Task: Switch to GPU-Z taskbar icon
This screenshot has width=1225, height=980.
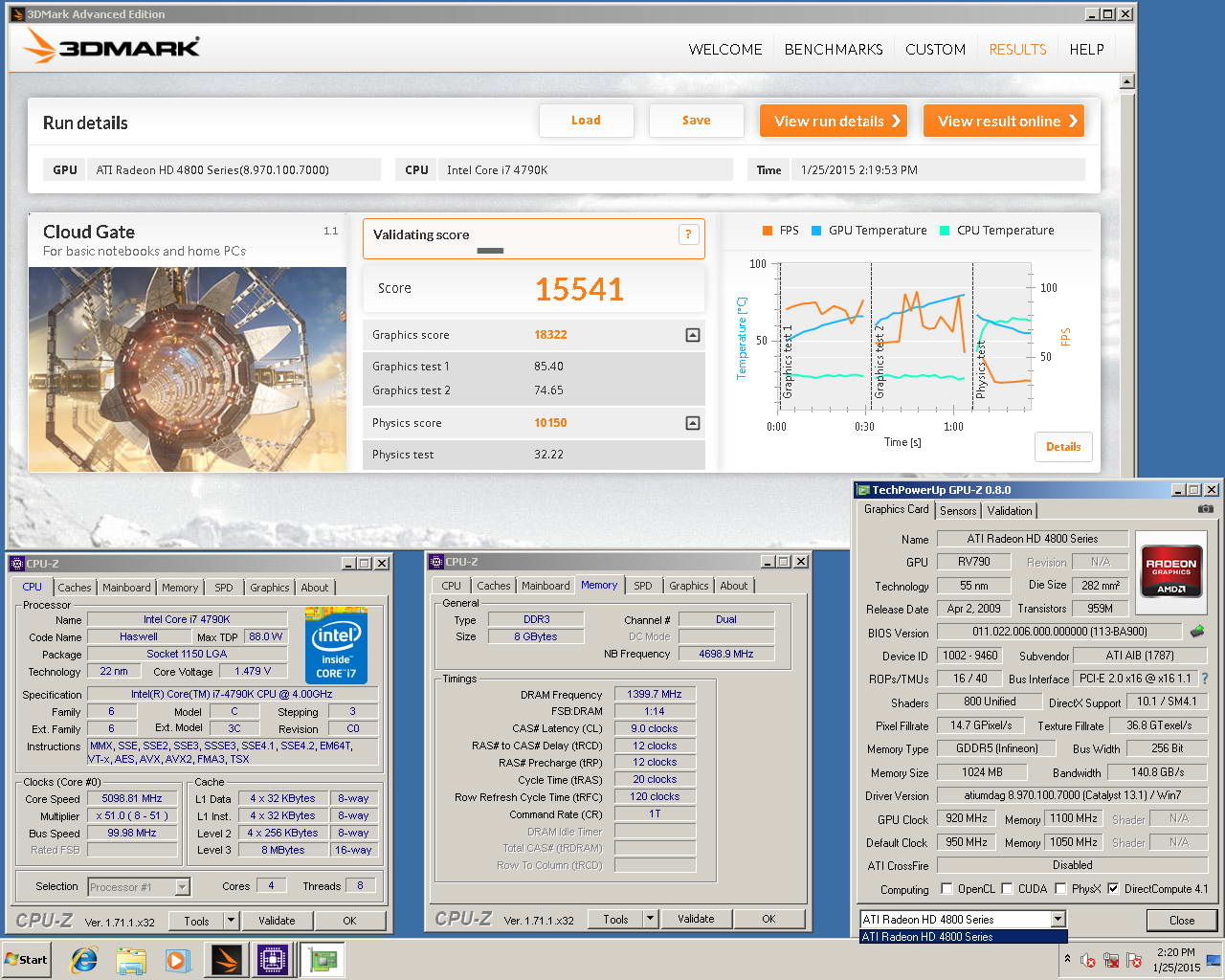Action: [323, 960]
